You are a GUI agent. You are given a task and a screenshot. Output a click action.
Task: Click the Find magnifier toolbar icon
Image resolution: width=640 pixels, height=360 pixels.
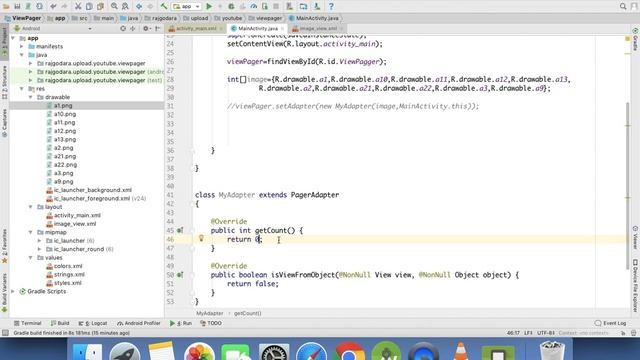pyautogui.click(x=114, y=6)
